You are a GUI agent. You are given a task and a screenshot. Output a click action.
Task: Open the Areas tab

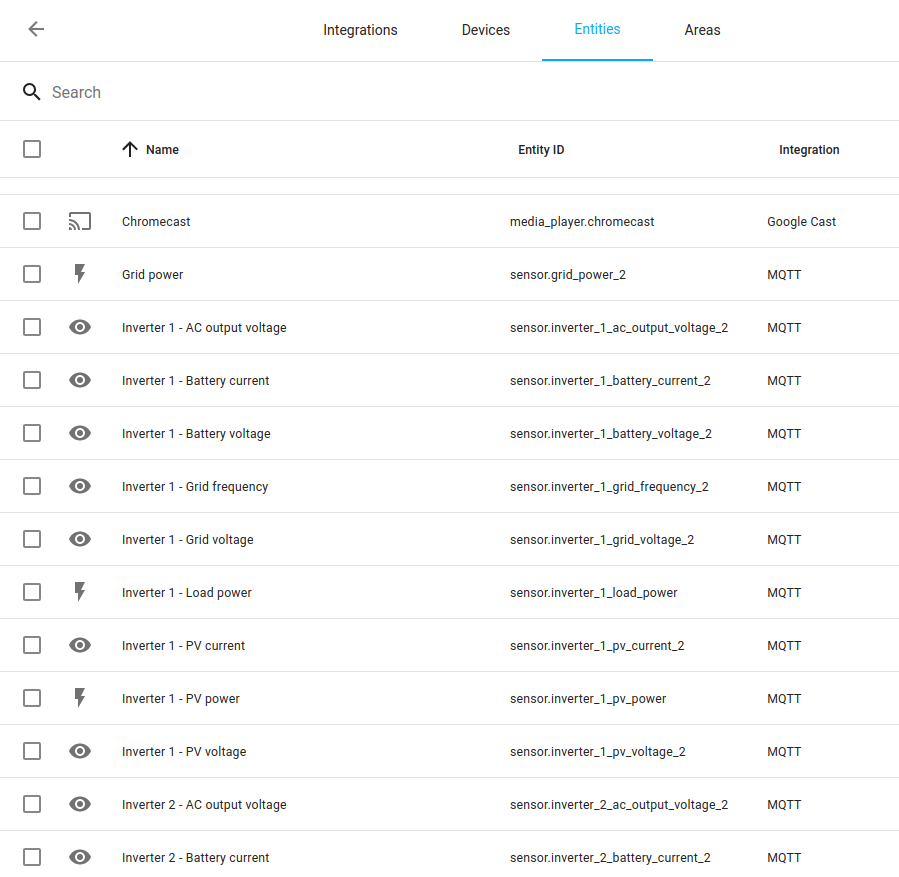pos(702,30)
